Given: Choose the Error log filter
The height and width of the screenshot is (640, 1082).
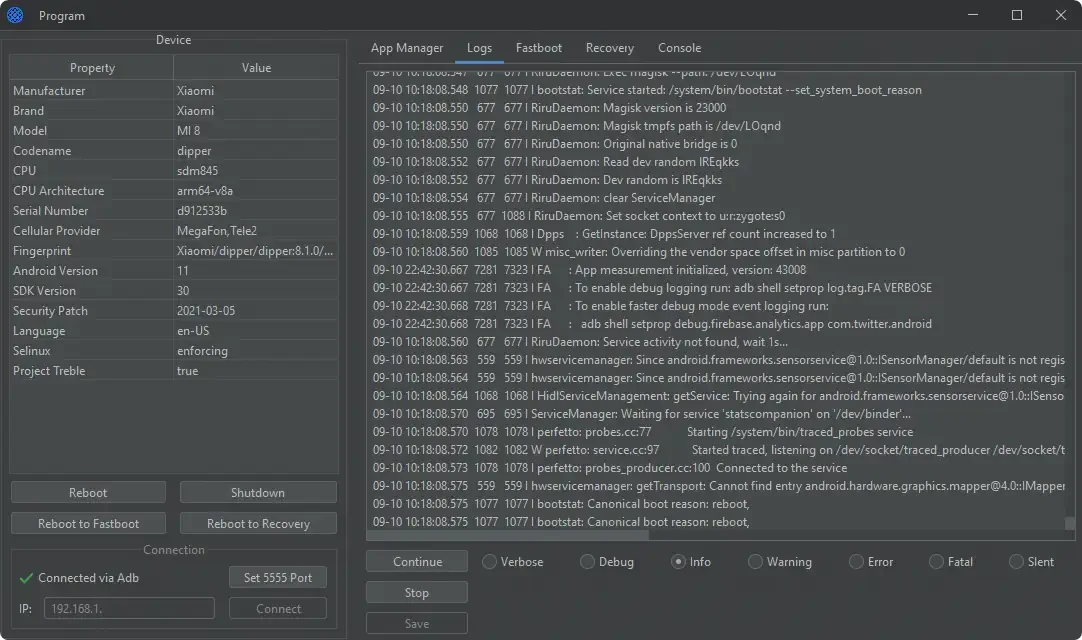Looking at the screenshot, I should (856, 562).
